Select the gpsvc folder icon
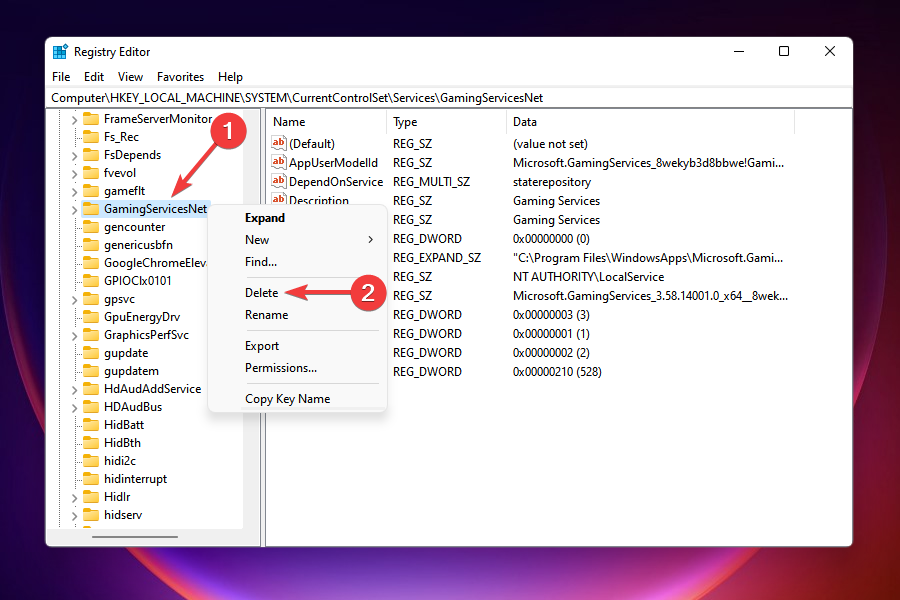 [91, 299]
